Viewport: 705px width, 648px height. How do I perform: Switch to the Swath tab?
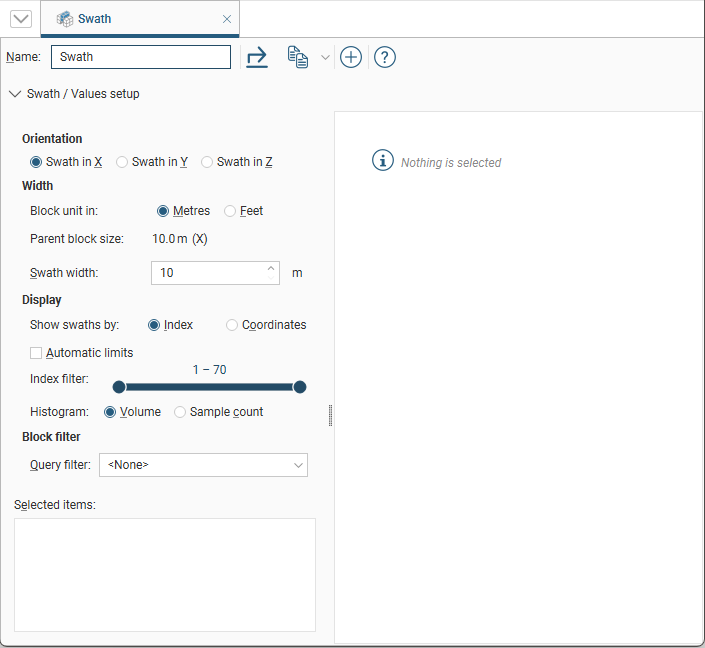(94, 19)
